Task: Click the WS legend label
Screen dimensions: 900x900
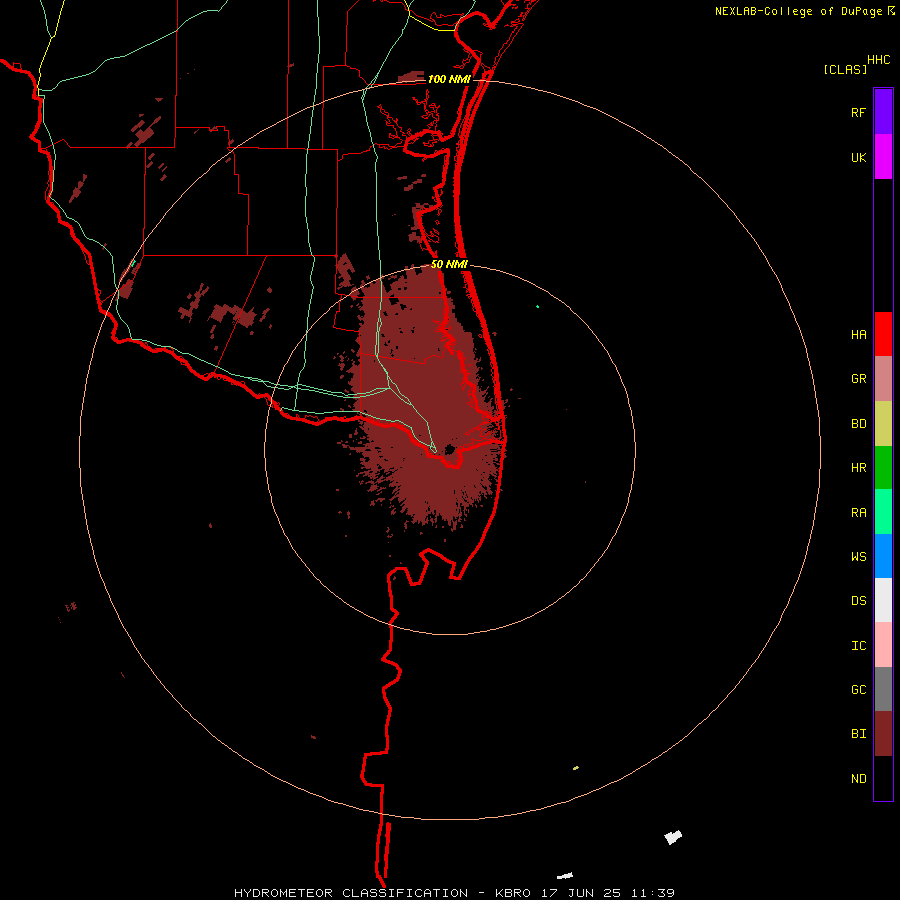Action: click(858, 557)
